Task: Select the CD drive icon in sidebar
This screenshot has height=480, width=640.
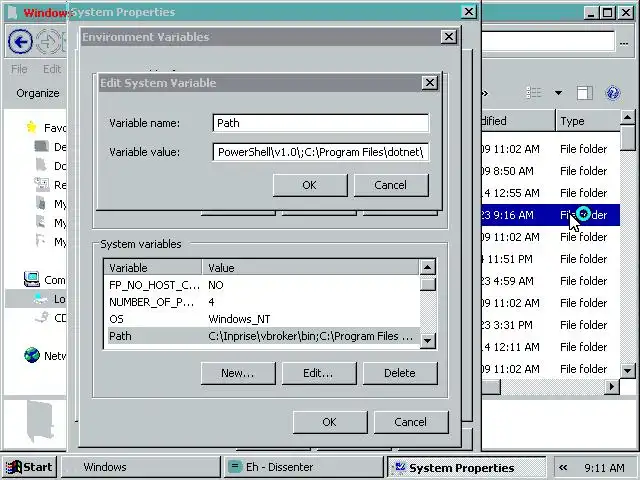Action: (x=42, y=317)
